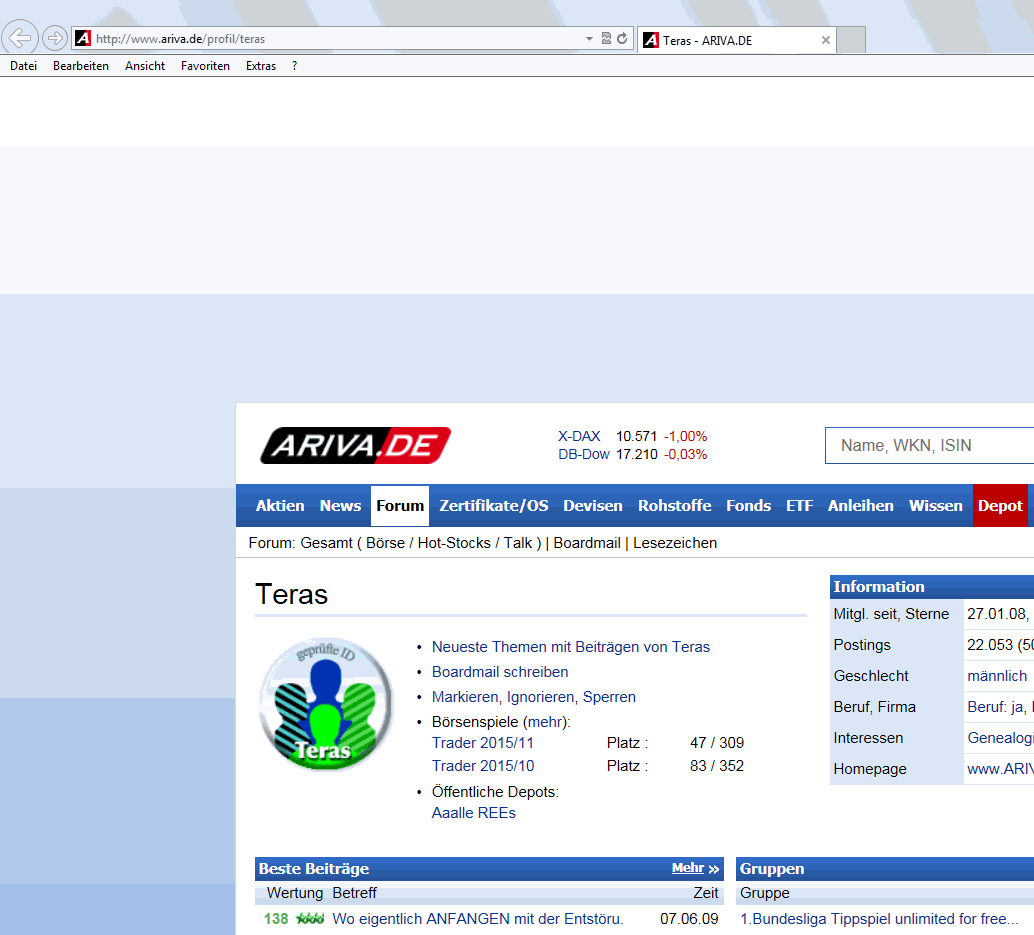The width and height of the screenshot is (1034, 935).
Task: Open the Ansicht menu
Action: point(145,66)
